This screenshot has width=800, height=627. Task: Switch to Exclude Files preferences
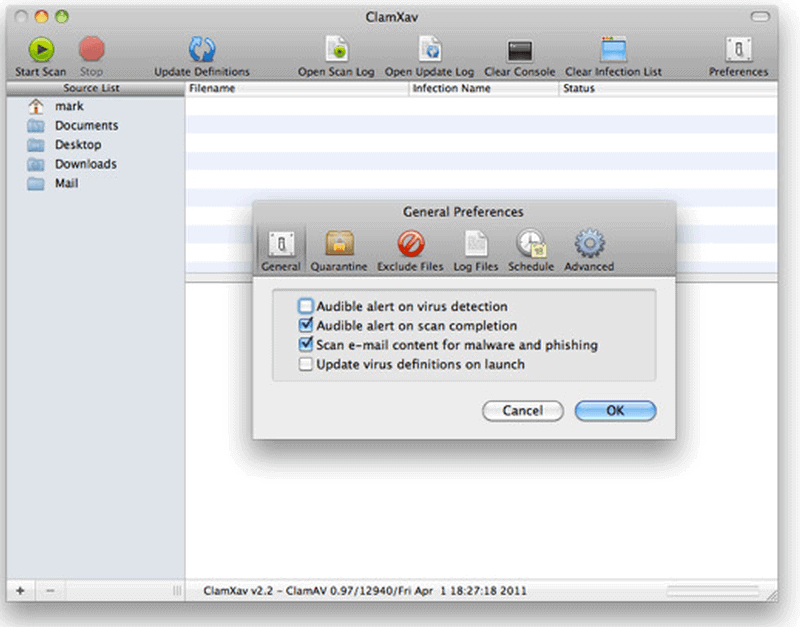(x=411, y=244)
